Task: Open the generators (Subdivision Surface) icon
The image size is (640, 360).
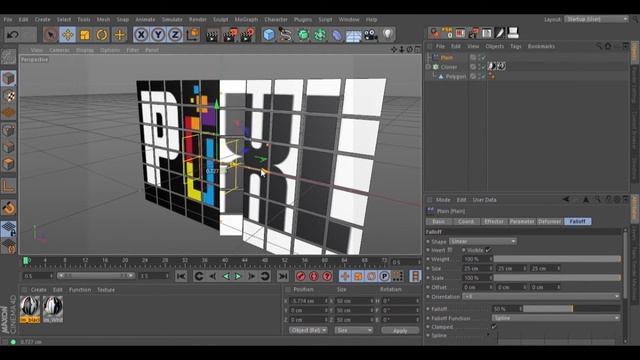Action: [303, 35]
